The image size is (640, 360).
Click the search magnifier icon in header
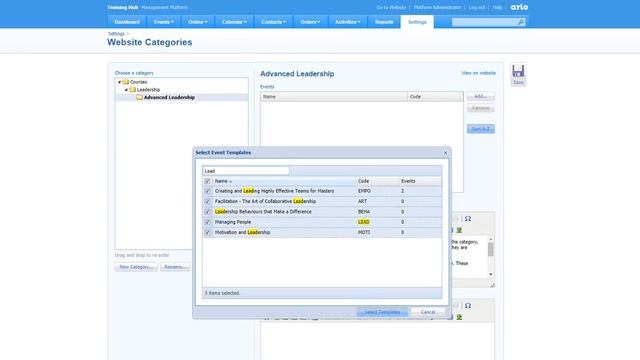[521, 22]
